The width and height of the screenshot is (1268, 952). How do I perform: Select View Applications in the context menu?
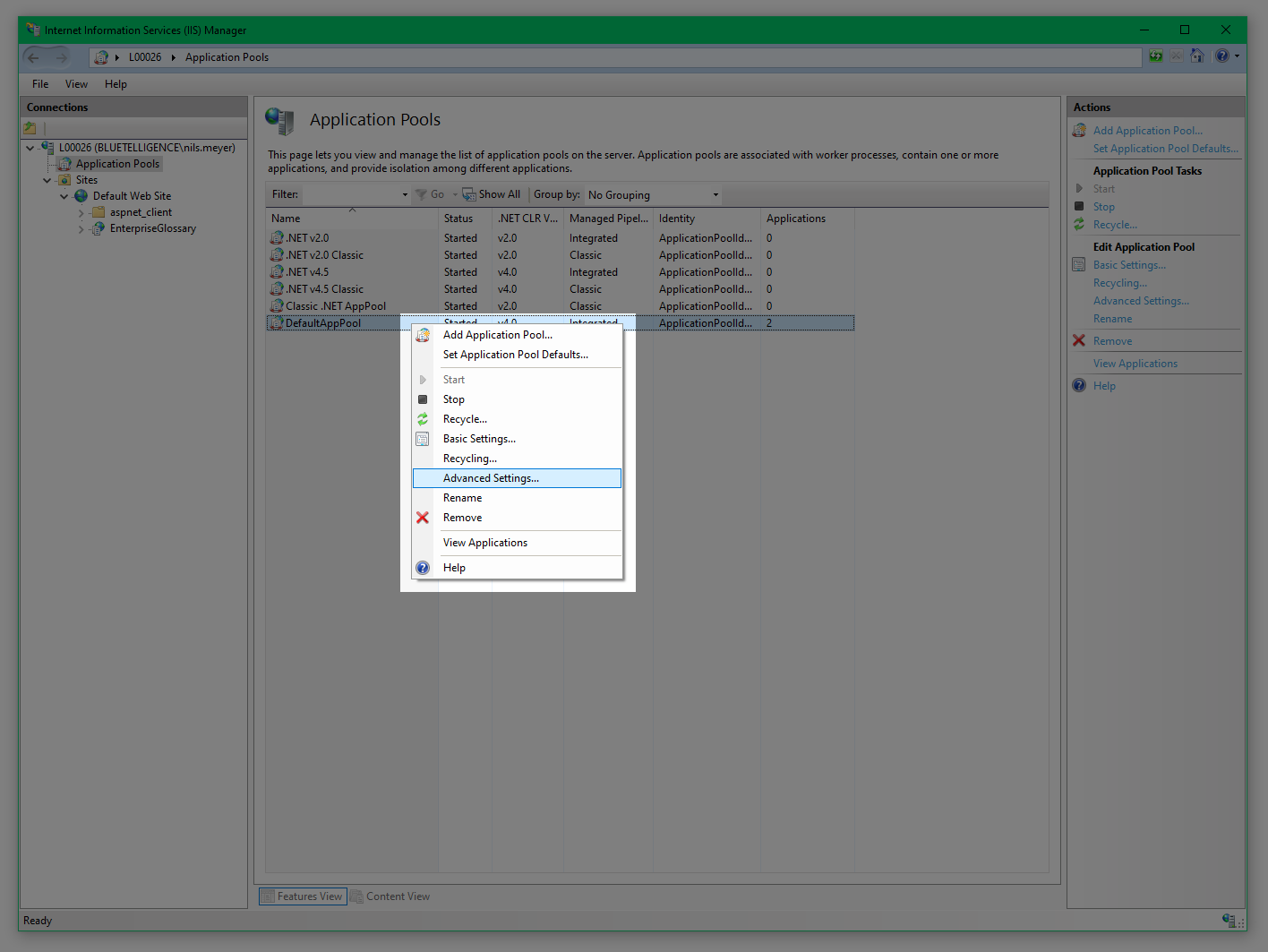coord(484,543)
